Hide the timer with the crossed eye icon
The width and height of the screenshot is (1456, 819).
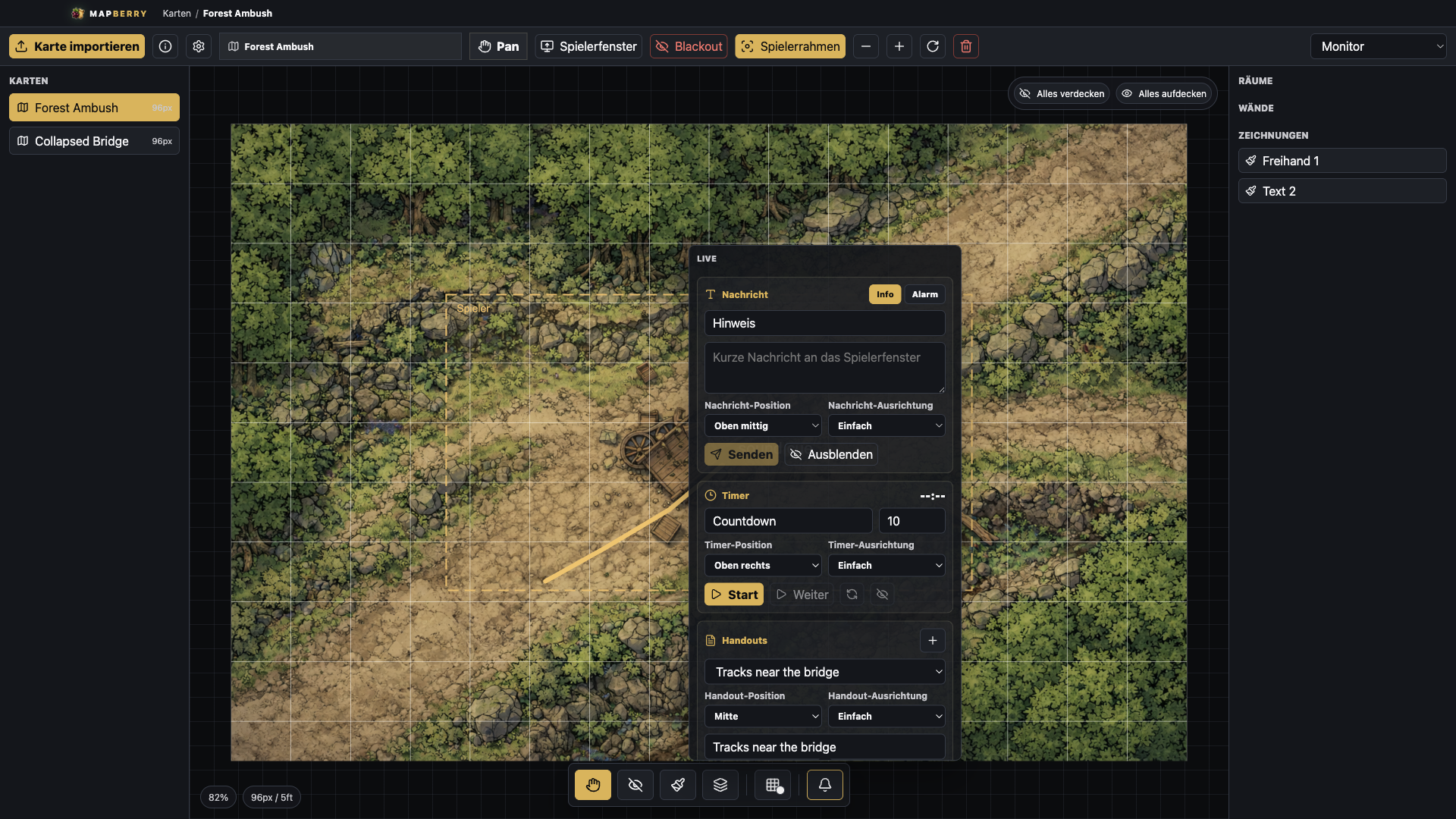point(882,595)
